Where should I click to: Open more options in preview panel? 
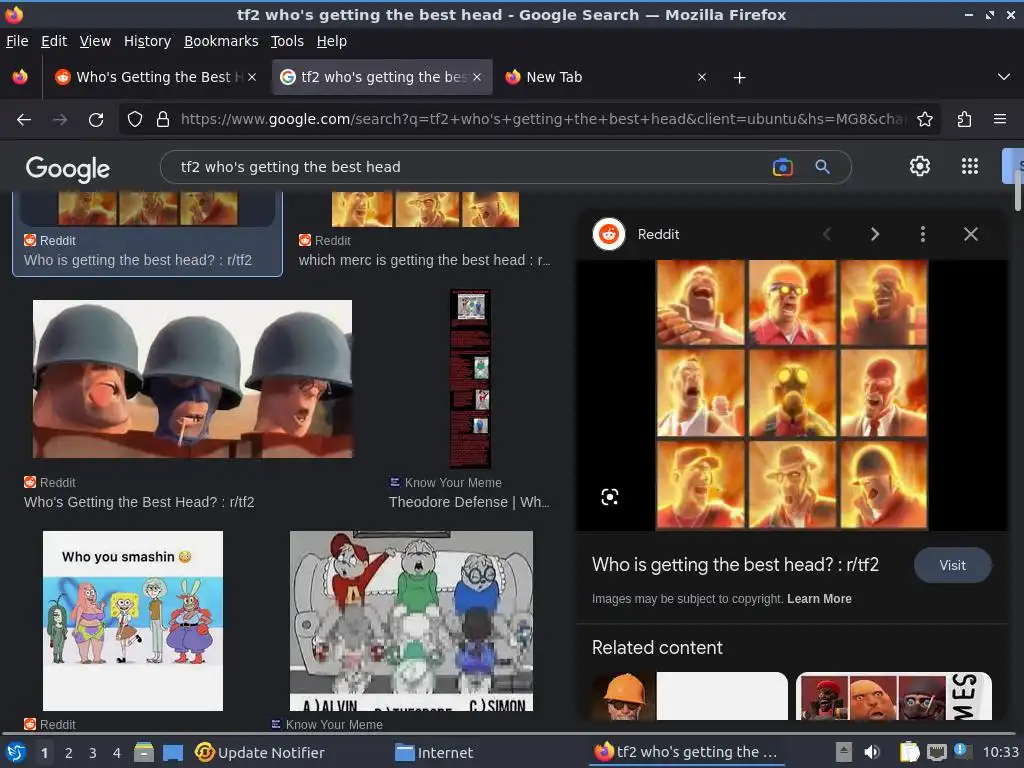(x=923, y=234)
